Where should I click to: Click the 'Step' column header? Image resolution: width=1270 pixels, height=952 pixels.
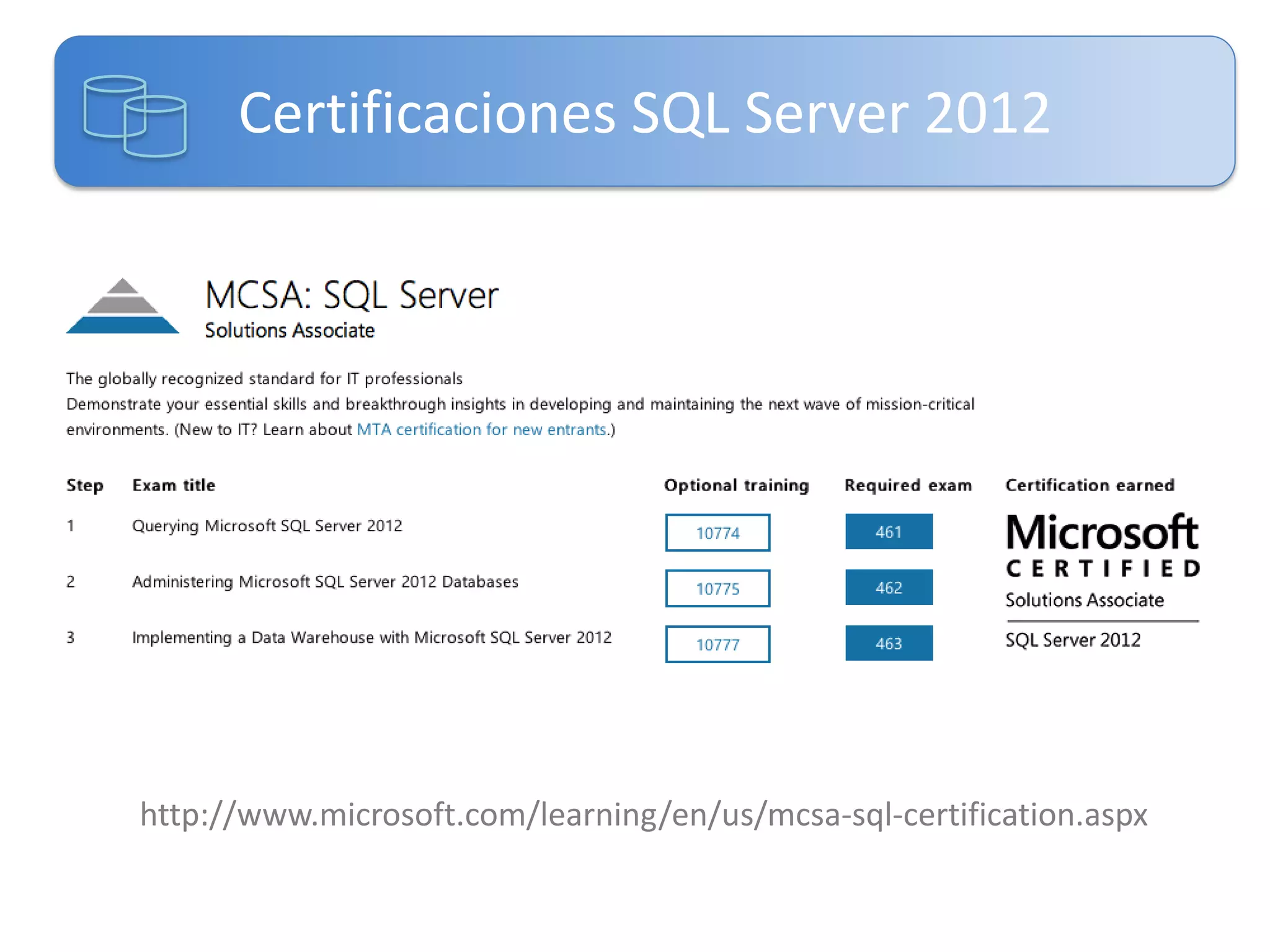pos(85,485)
